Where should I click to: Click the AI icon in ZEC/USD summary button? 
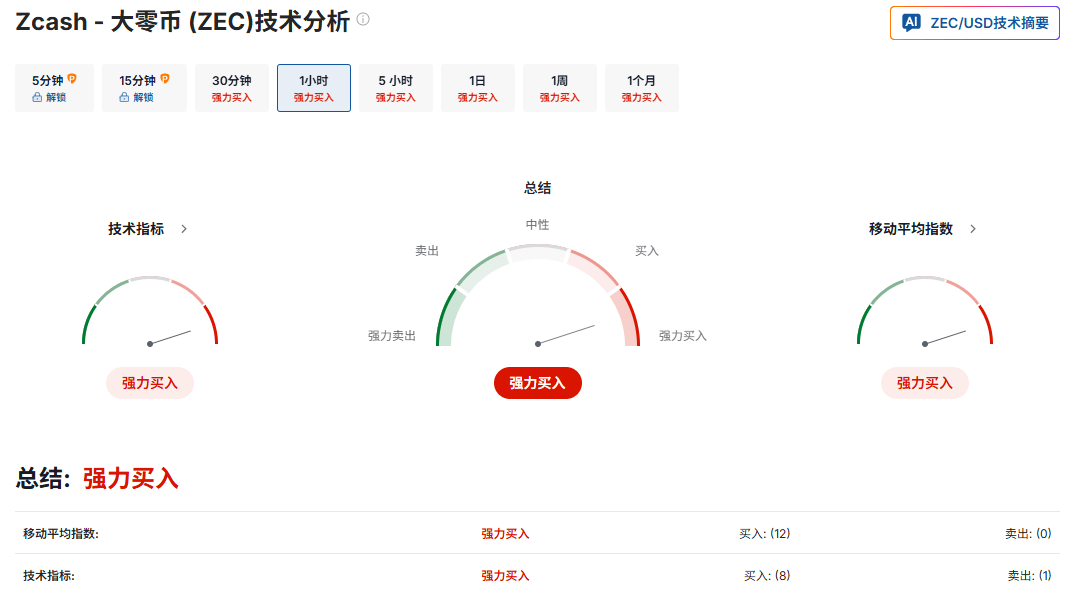(912, 23)
